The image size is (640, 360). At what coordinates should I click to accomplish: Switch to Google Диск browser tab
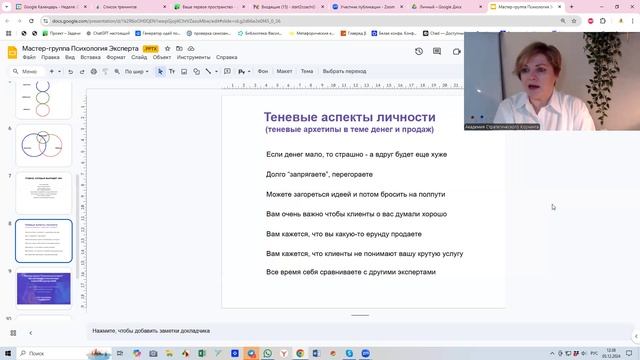[446, 7]
